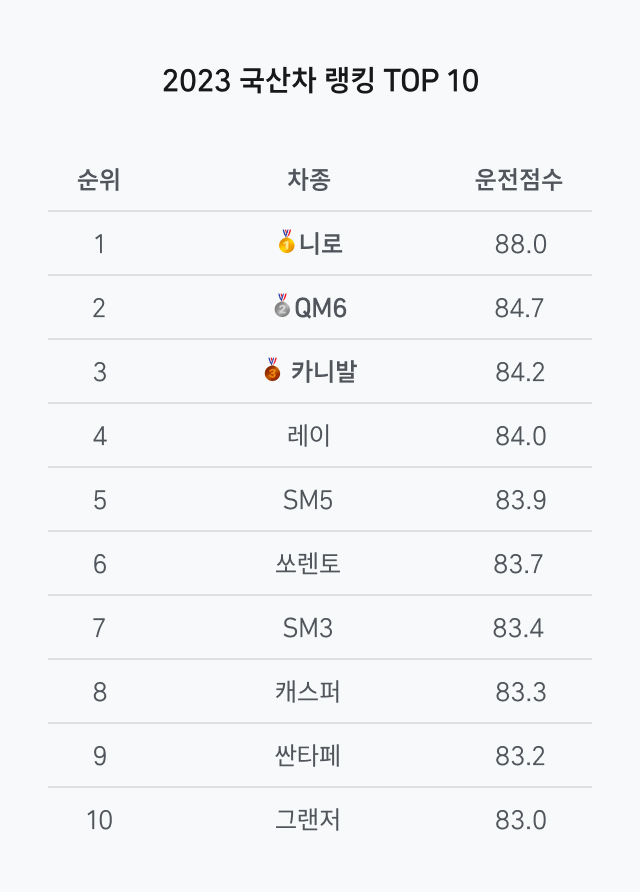
Task: Click the SM5 car name
Action: pyautogui.click(x=308, y=500)
